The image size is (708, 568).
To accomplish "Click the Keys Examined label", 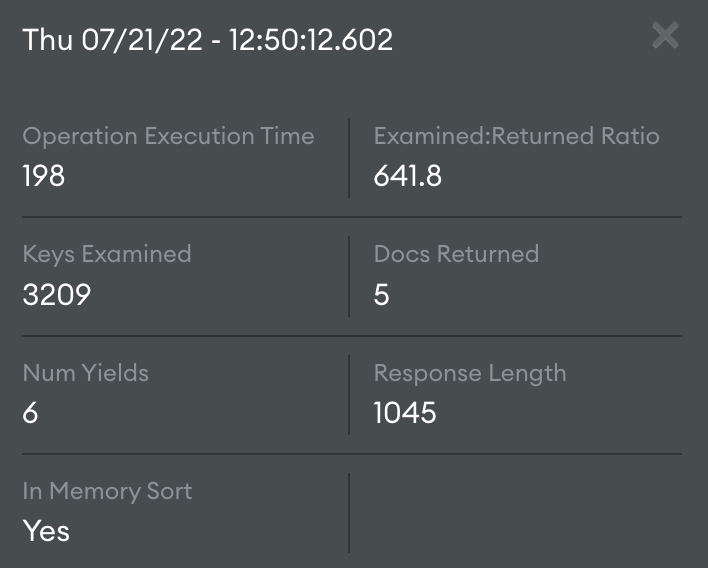I will click(107, 254).
